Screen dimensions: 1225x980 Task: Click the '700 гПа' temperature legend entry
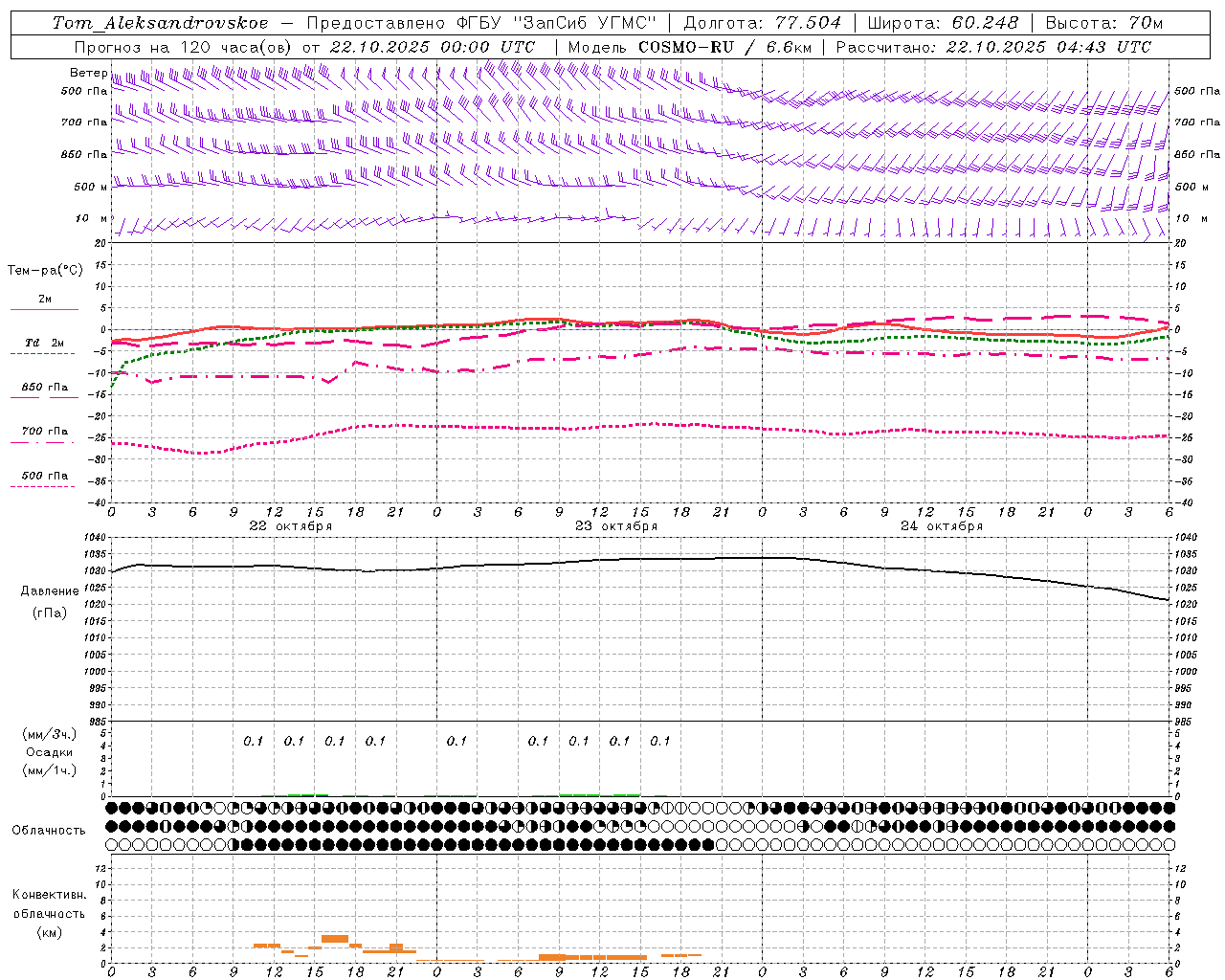point(44,432)
